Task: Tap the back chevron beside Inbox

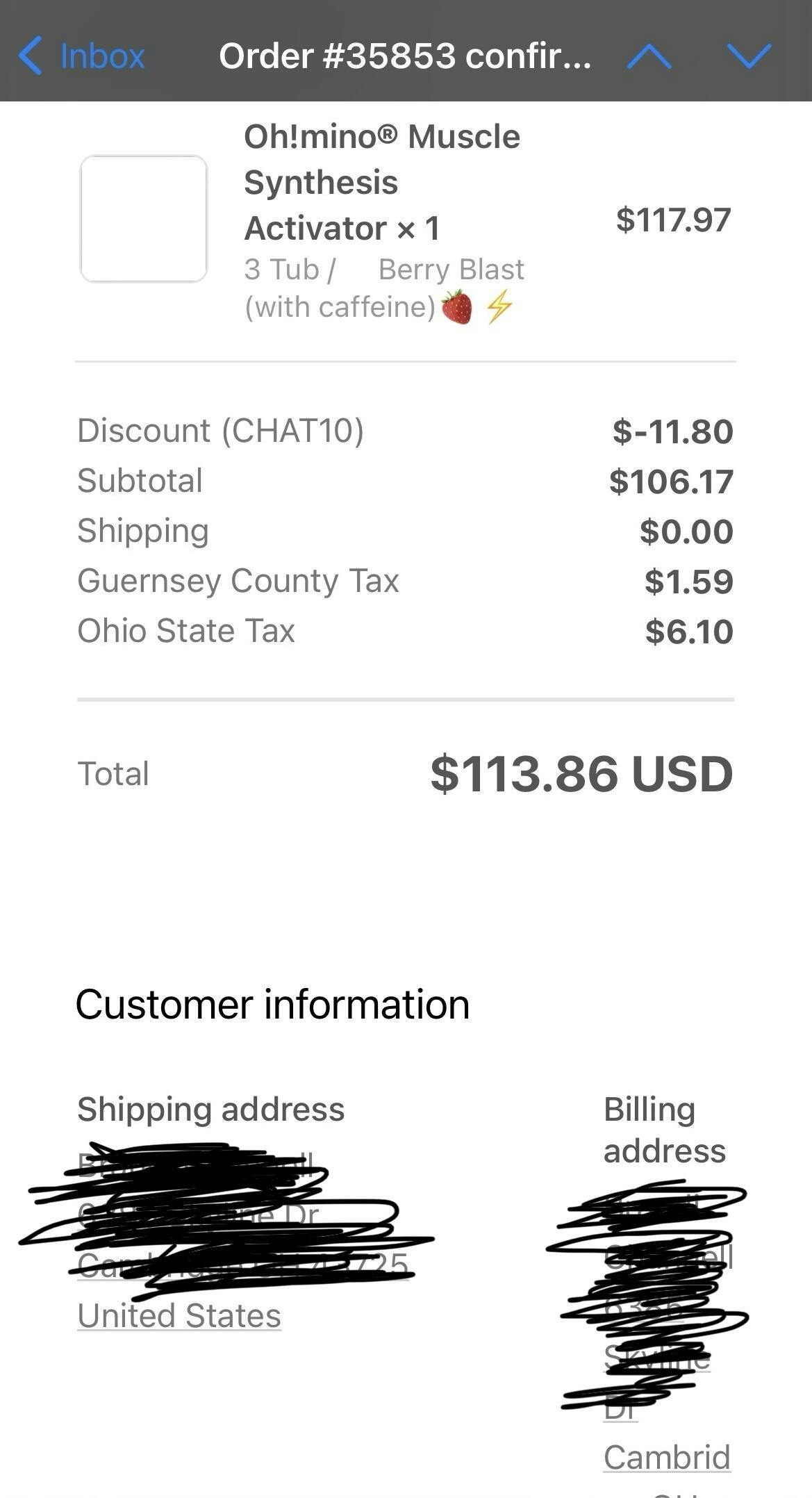Action: point(31,56)
